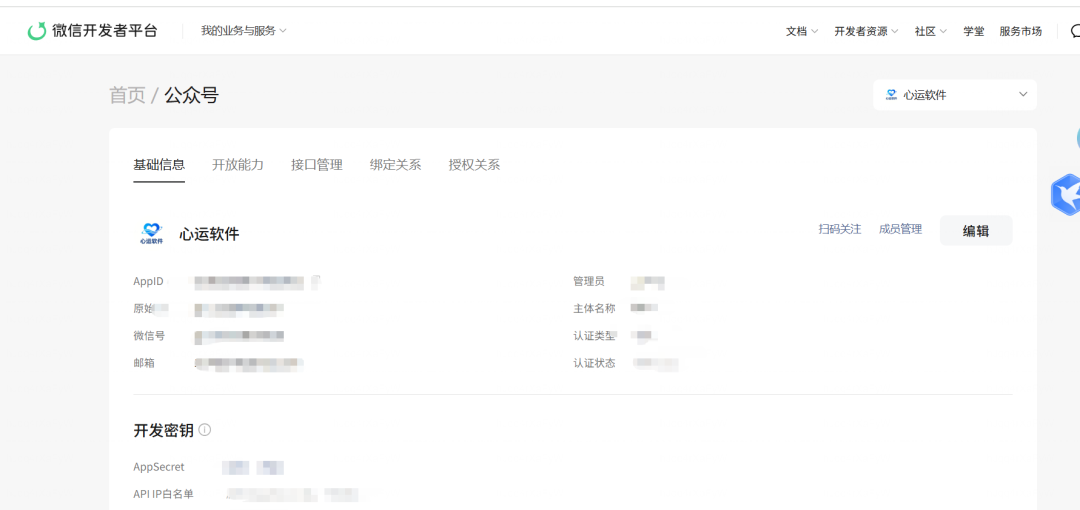Click the 主体名称 label

tap(594, 308)
